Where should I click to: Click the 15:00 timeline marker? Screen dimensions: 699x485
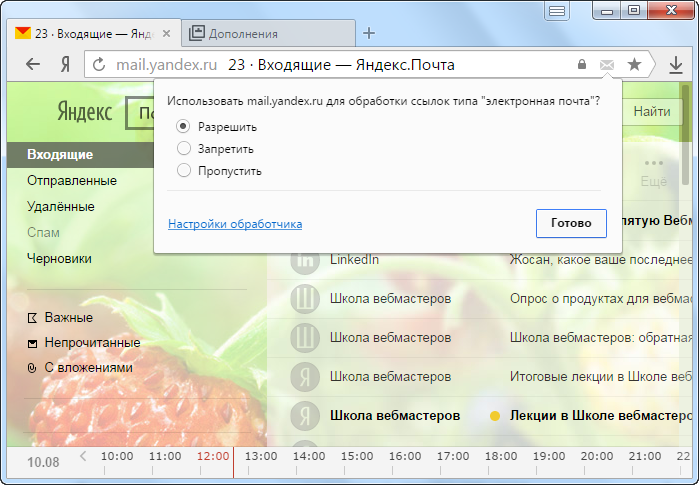[357, 456]
